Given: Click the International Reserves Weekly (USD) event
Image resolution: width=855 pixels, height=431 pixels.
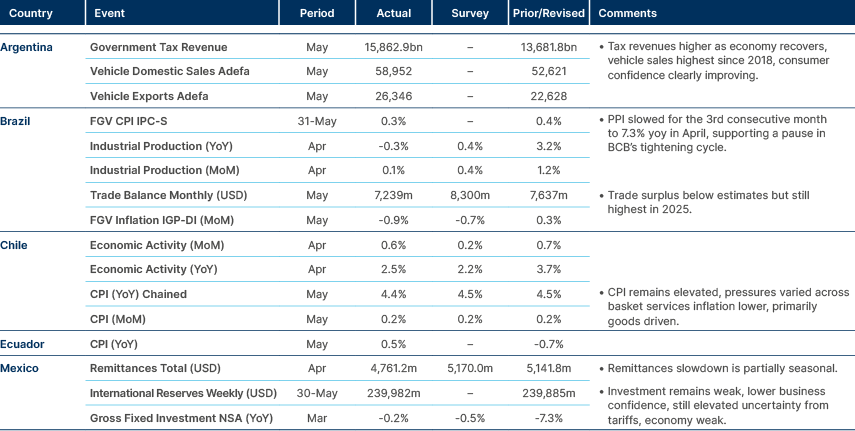Looking at the screenshot, I should pos(181,393).
